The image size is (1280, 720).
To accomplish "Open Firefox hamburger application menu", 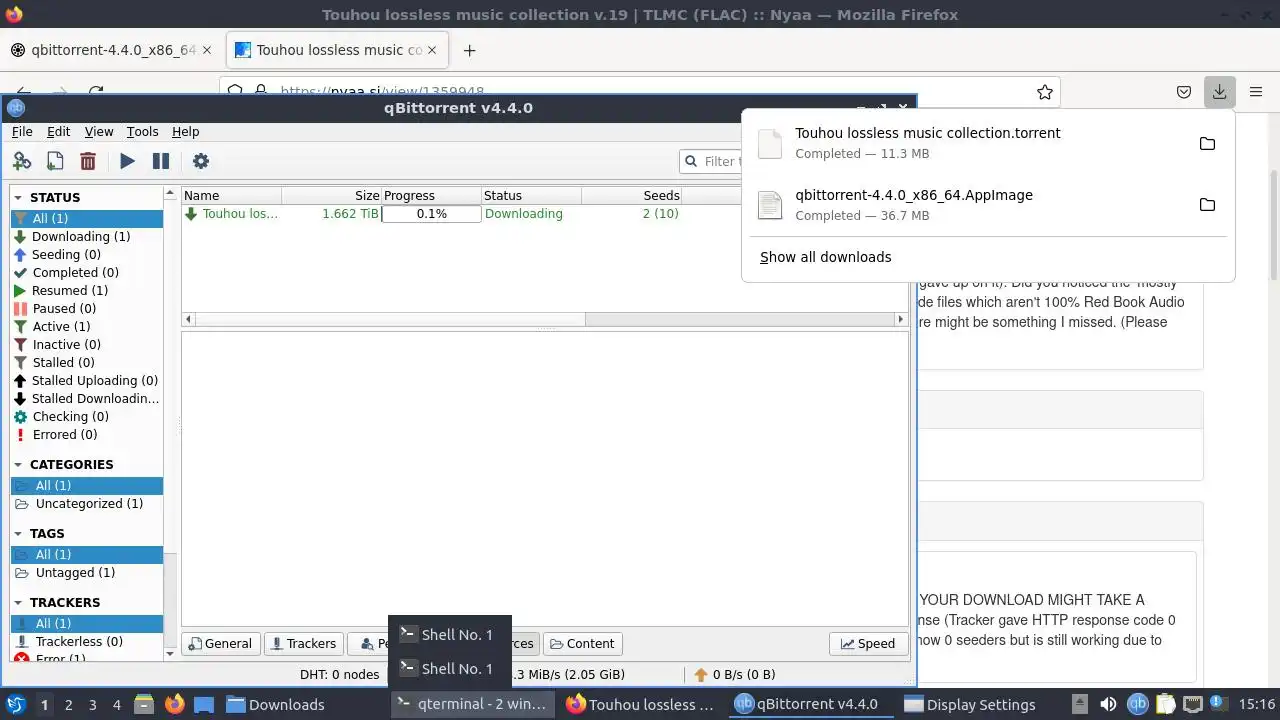I will (1256, 92).
